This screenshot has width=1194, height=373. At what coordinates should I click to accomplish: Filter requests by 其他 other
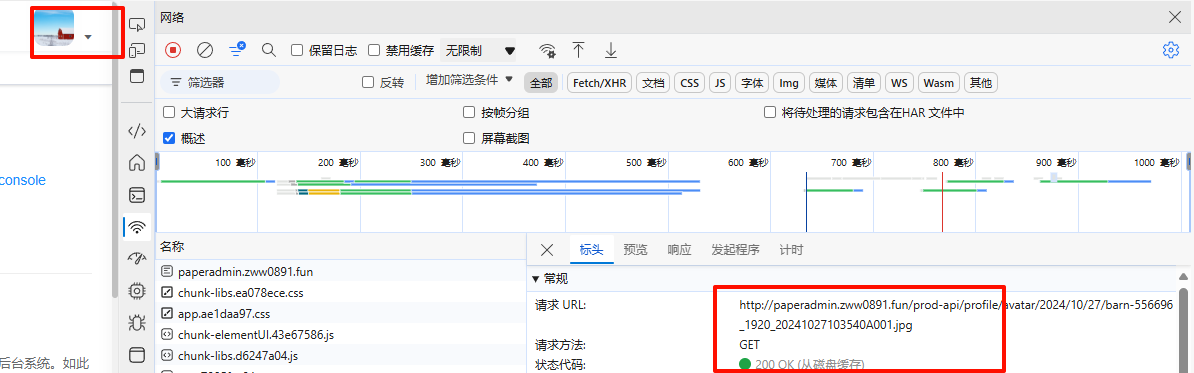point(981,83)
